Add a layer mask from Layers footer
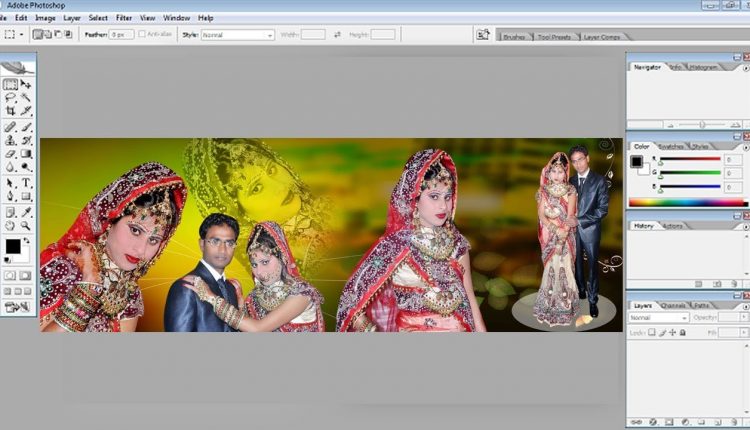The width and height of the screenshot is (750, 430). [x=669, y=422]
